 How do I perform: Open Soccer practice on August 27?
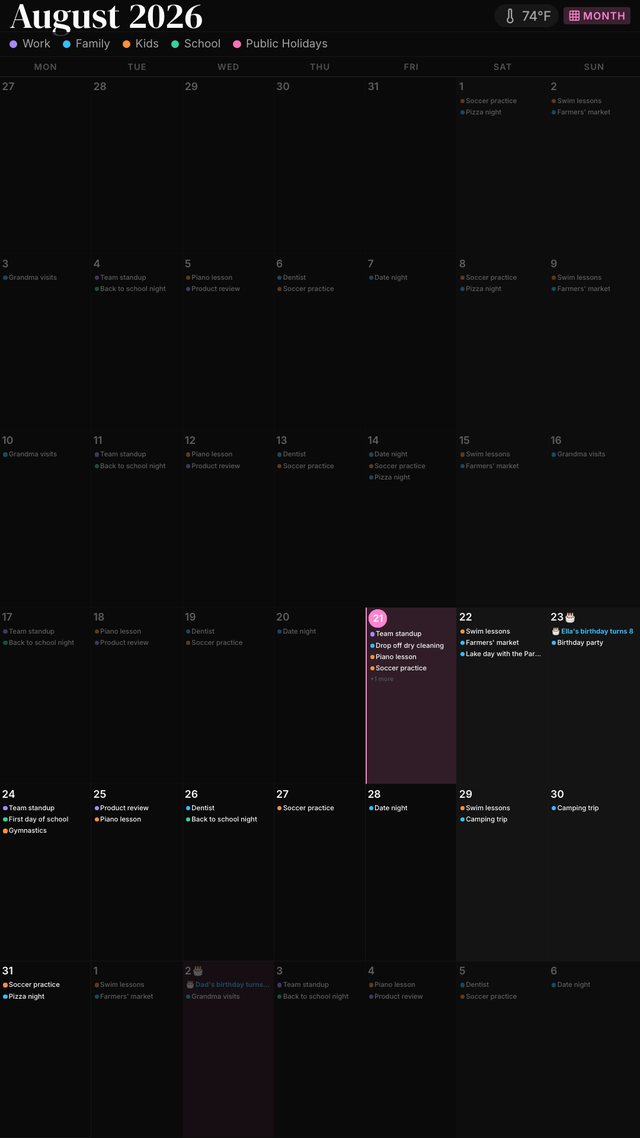click(x=306, y=808)
